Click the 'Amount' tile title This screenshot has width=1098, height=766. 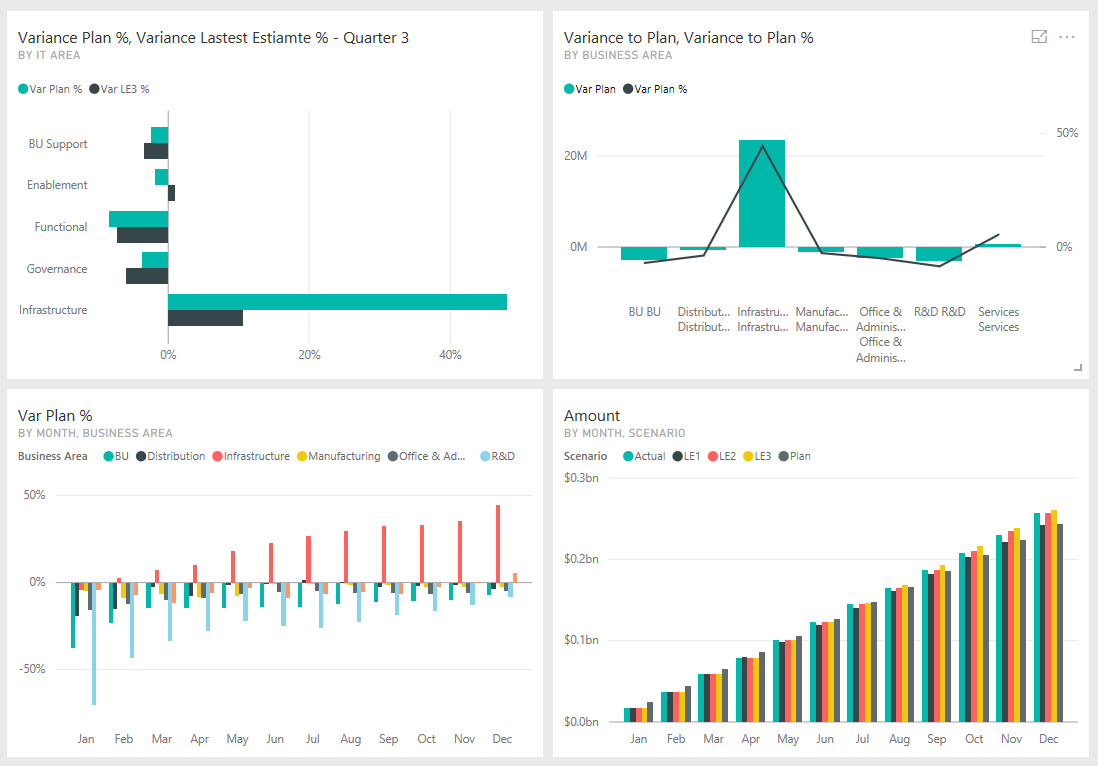click(x=592, y=416)
